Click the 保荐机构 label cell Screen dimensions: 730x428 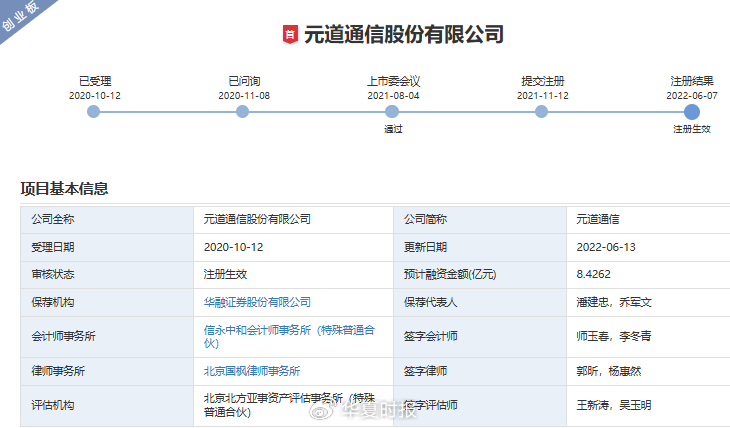click(107, 303)
